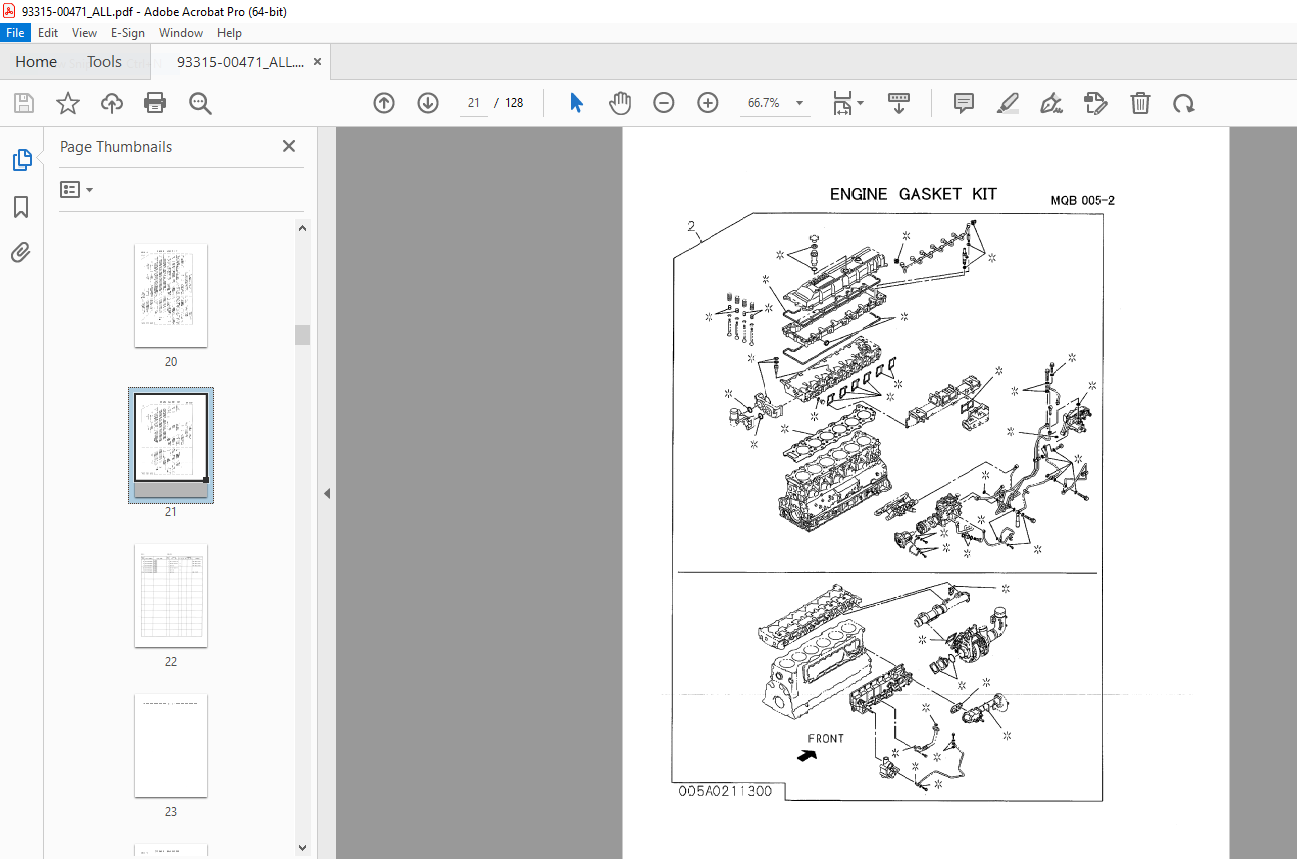
Task: Open the find text magnifier tool
Action: 200,103
